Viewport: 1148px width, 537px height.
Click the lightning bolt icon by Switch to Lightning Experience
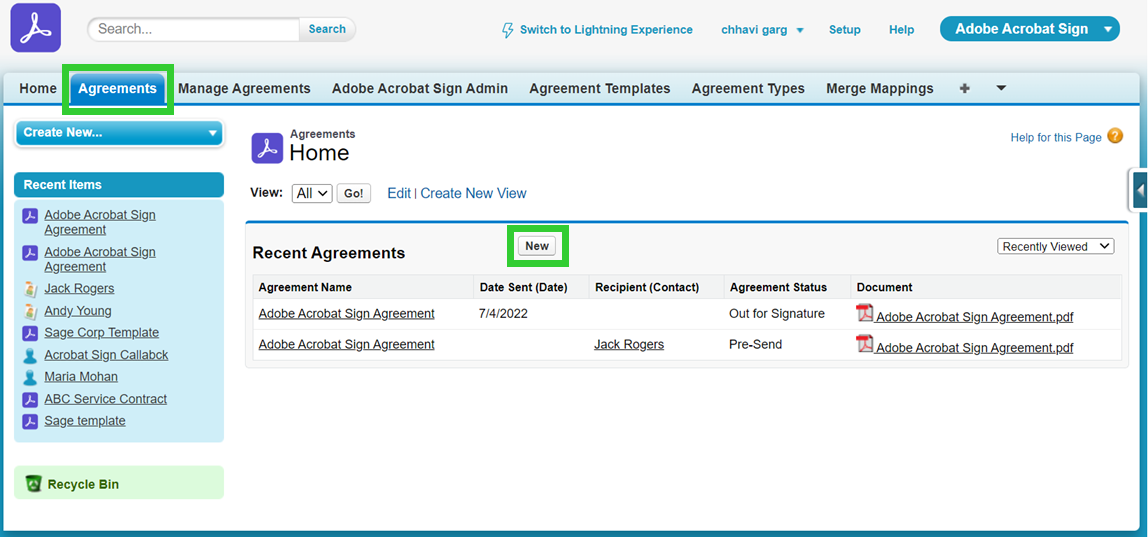(x=507, y=30)
